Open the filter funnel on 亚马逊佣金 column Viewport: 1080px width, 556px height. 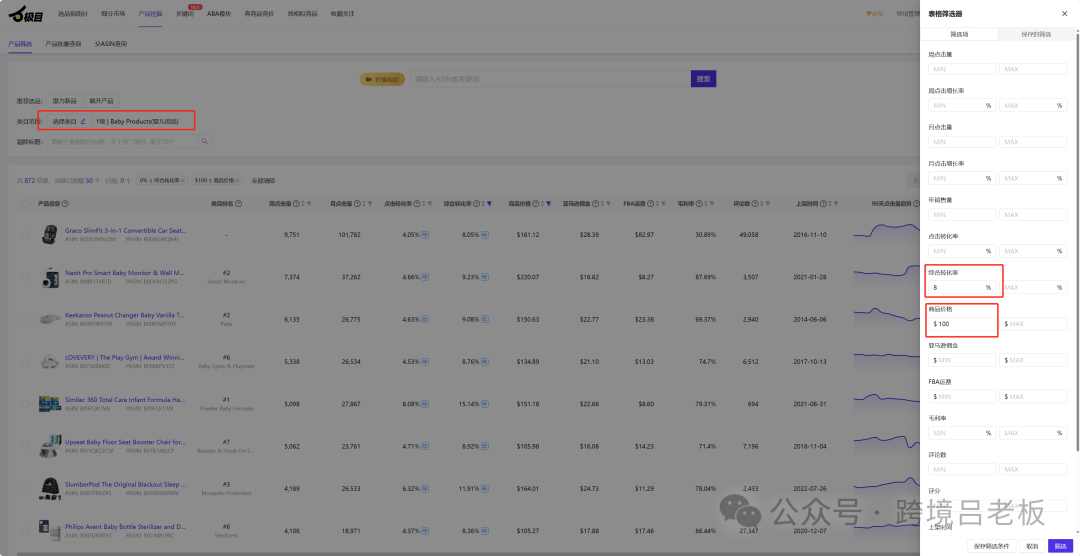[x=608, y=203]
